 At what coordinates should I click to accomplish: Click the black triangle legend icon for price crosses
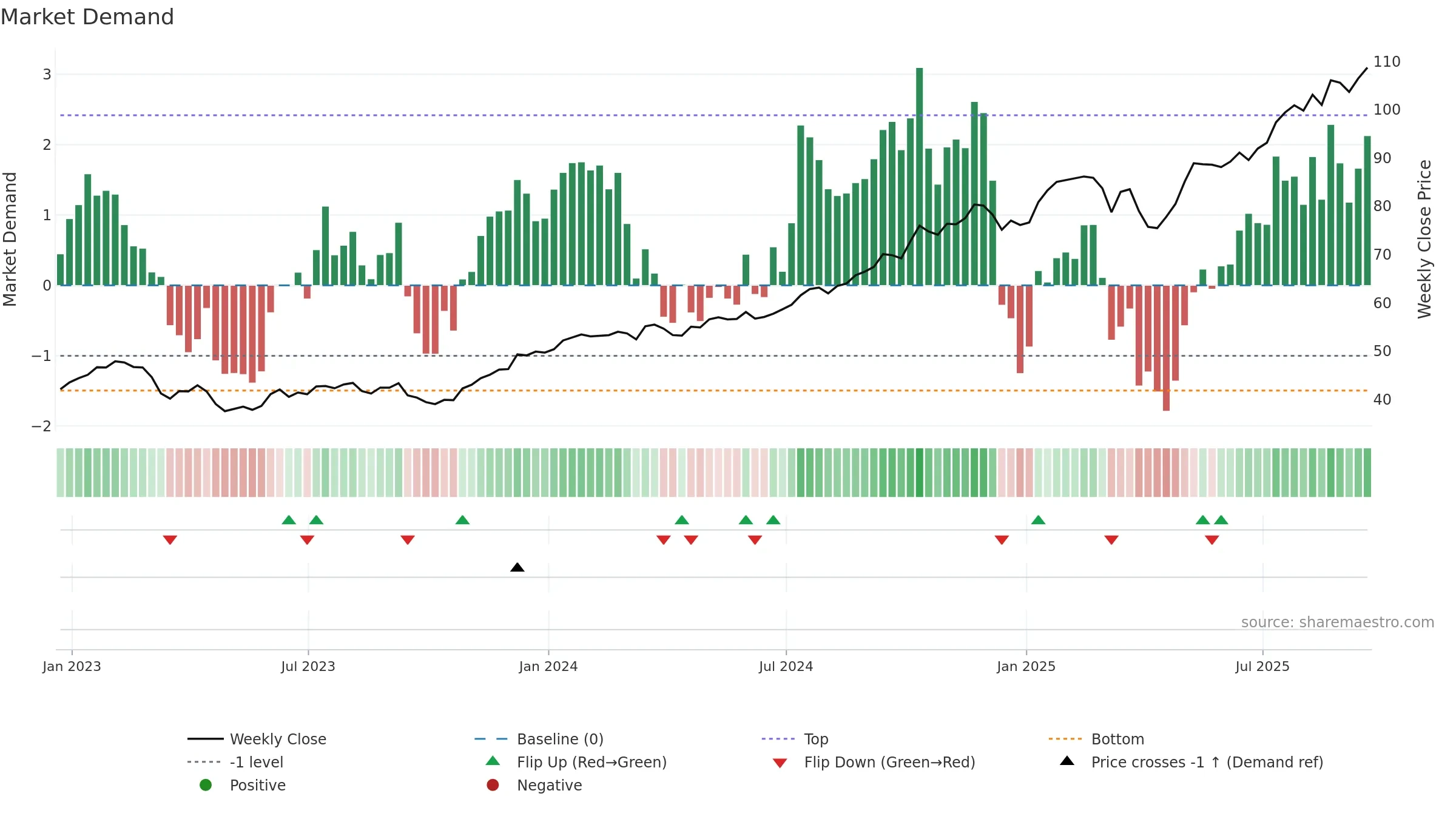(1067, 761)
